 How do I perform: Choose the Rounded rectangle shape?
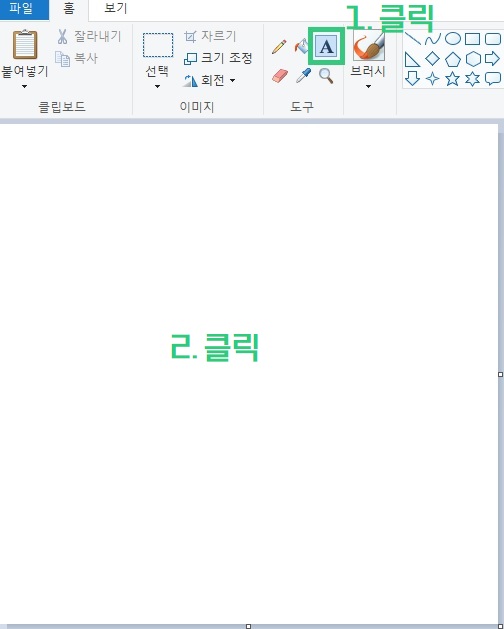(x=493, y=39)
